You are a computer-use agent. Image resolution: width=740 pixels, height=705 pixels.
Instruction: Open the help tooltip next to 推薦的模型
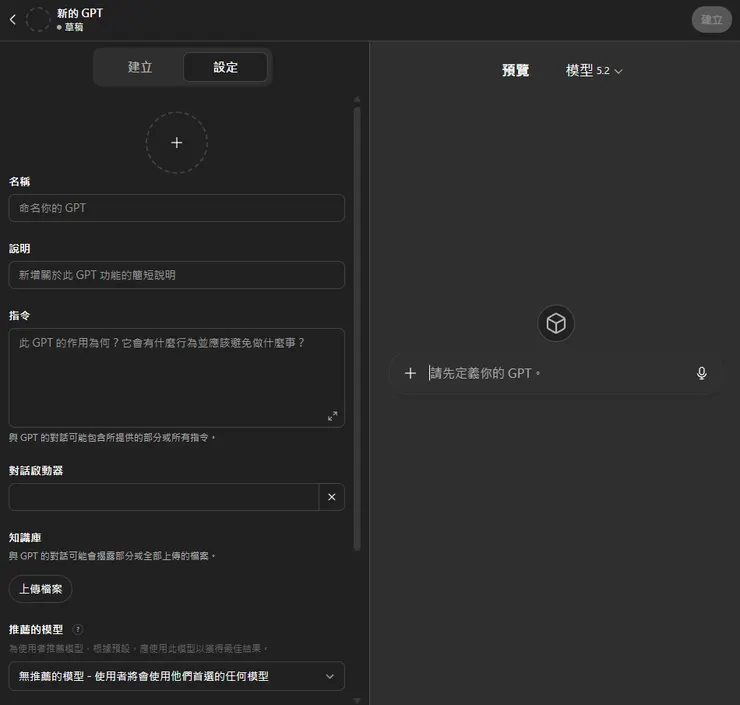pos(77,629)
